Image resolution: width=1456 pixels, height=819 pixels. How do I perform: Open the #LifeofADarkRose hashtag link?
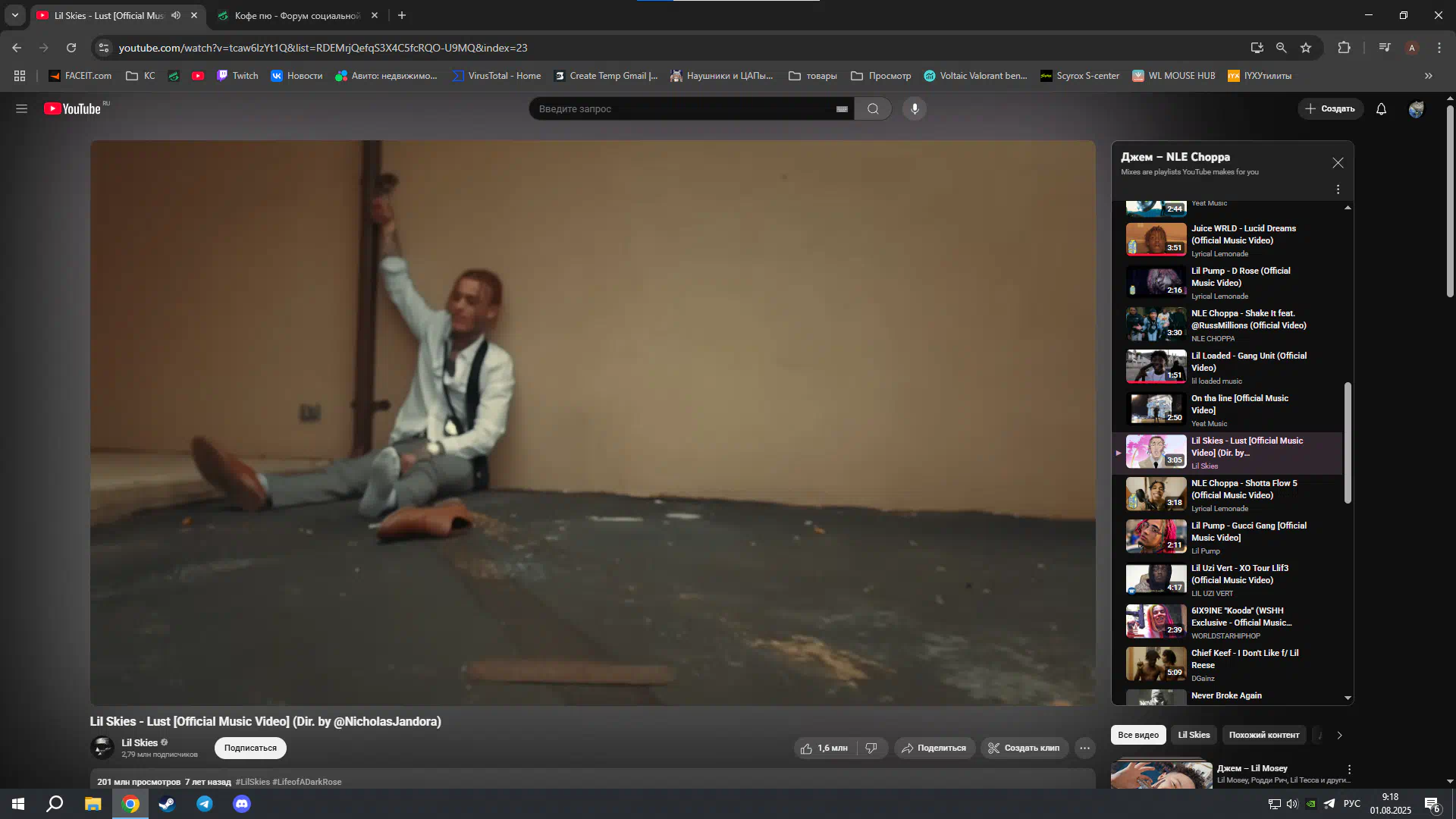pyautogui.click(x=306, y=782)
